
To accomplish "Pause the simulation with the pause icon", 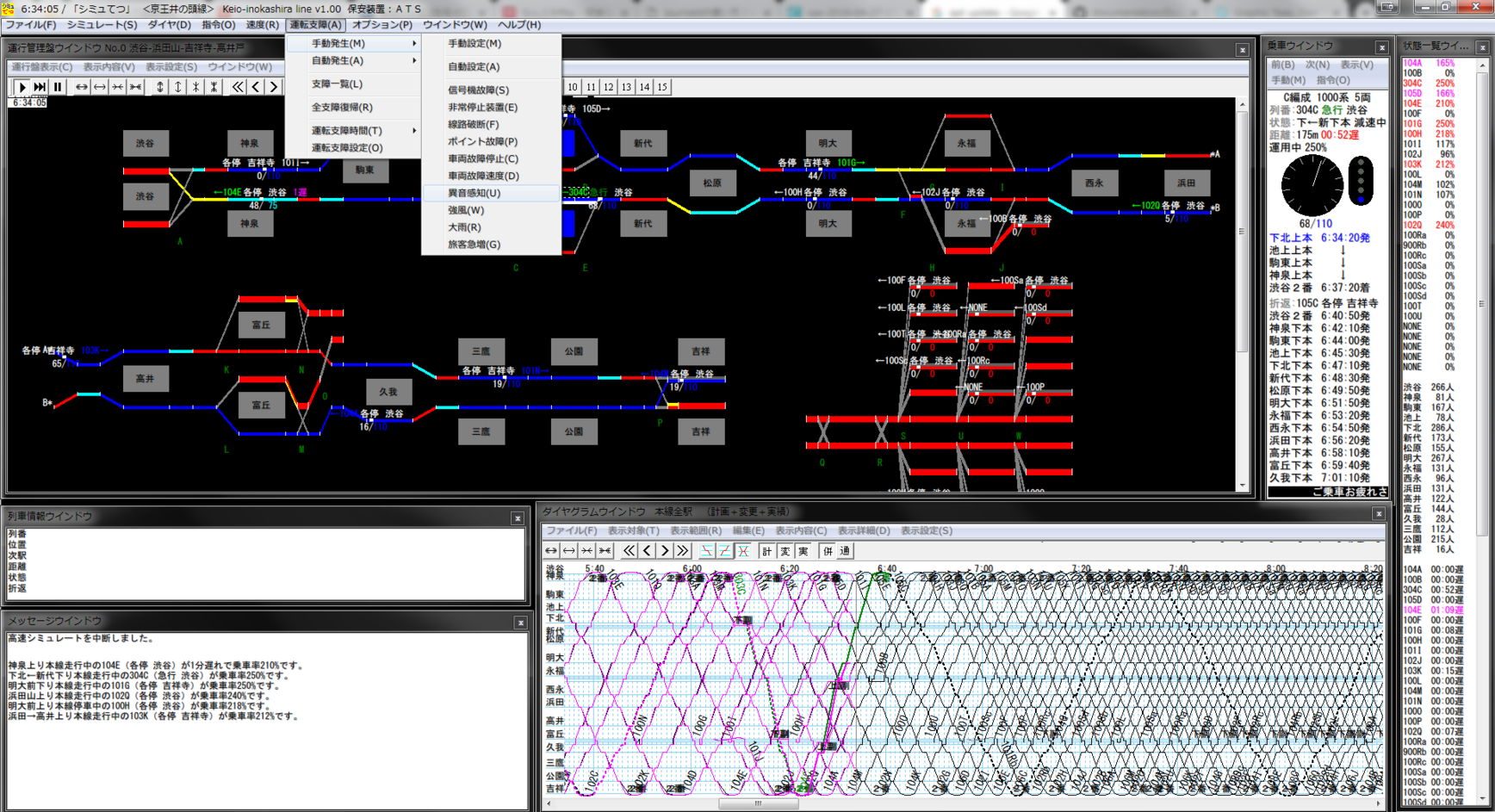I will tap(58, 87).
